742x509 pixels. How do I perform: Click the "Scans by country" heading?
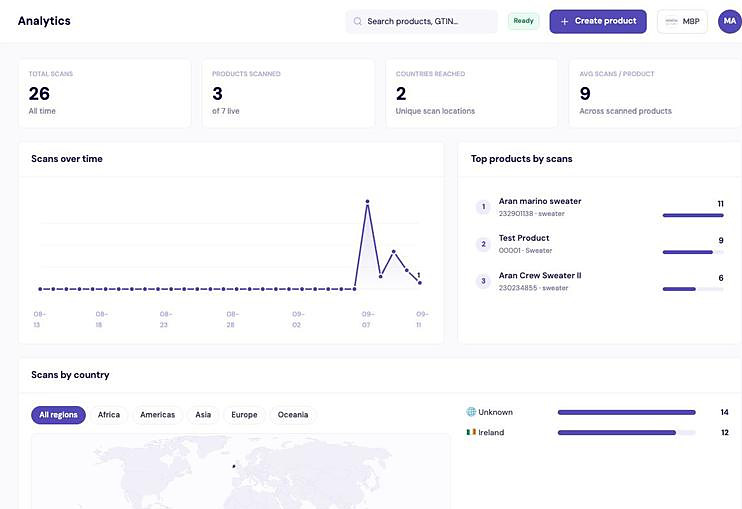click(x=70, y=375)
